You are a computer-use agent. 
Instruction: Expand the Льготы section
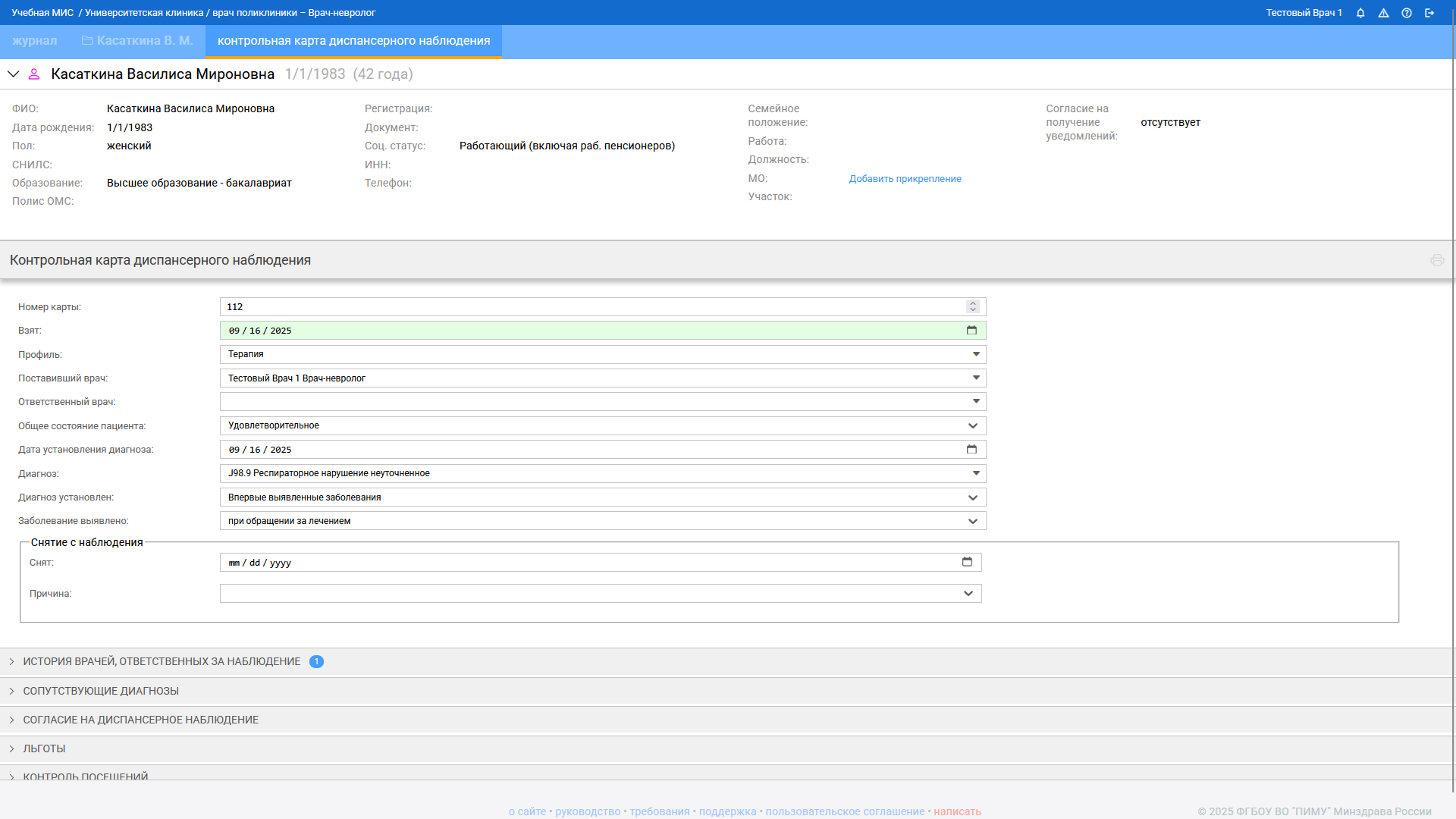44,748
